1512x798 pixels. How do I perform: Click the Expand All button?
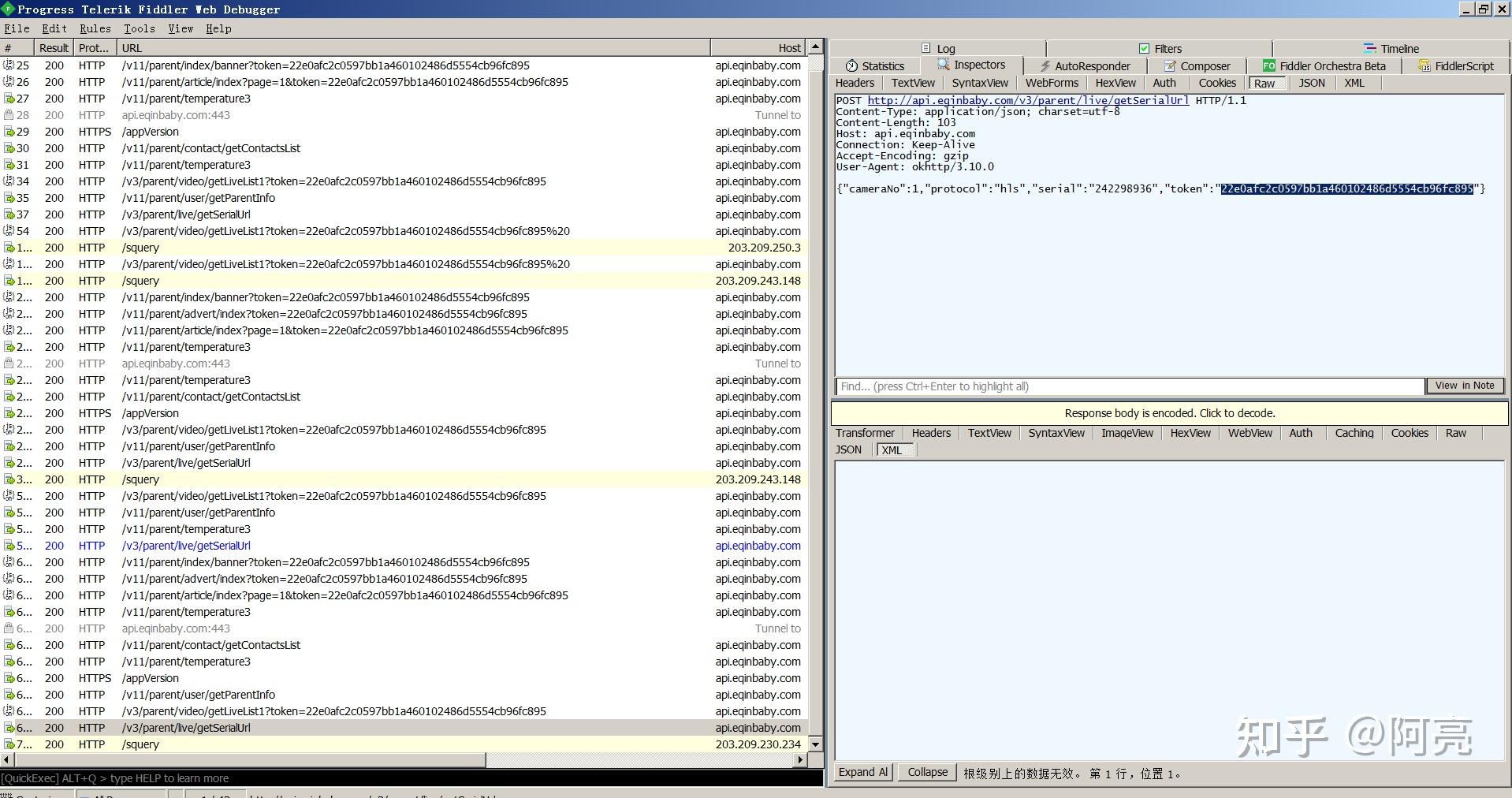coord(863,772)
